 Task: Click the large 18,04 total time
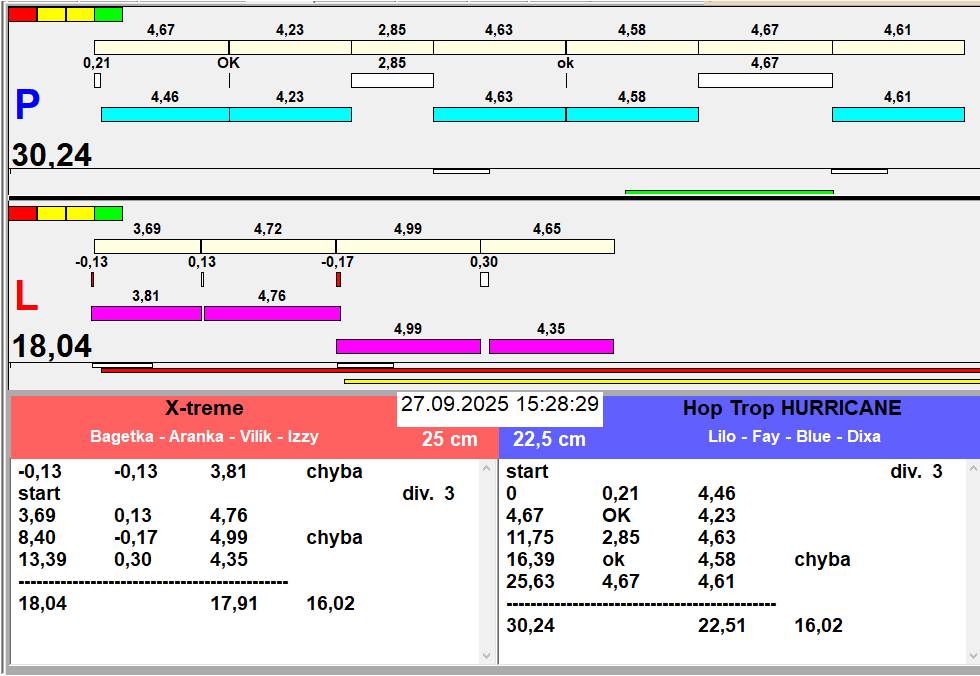tap(52, 346)
